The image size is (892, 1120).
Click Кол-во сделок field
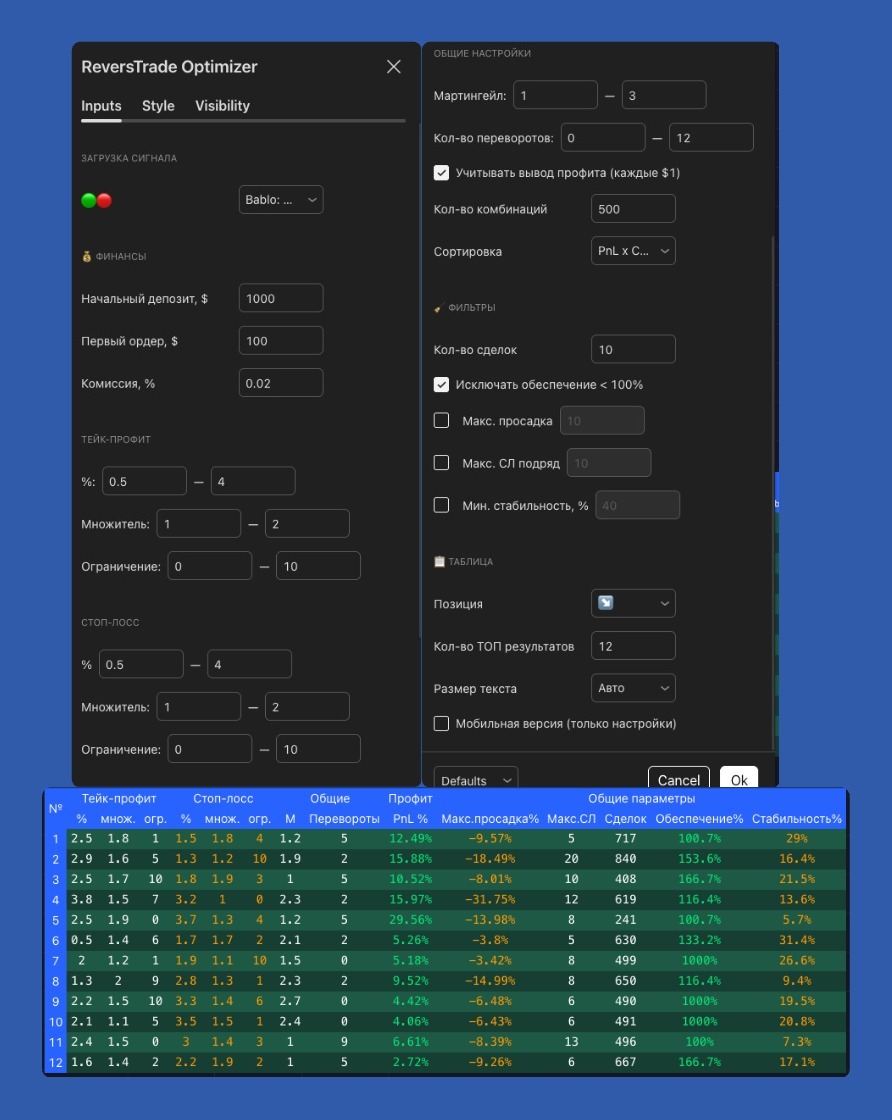point(633,349)
